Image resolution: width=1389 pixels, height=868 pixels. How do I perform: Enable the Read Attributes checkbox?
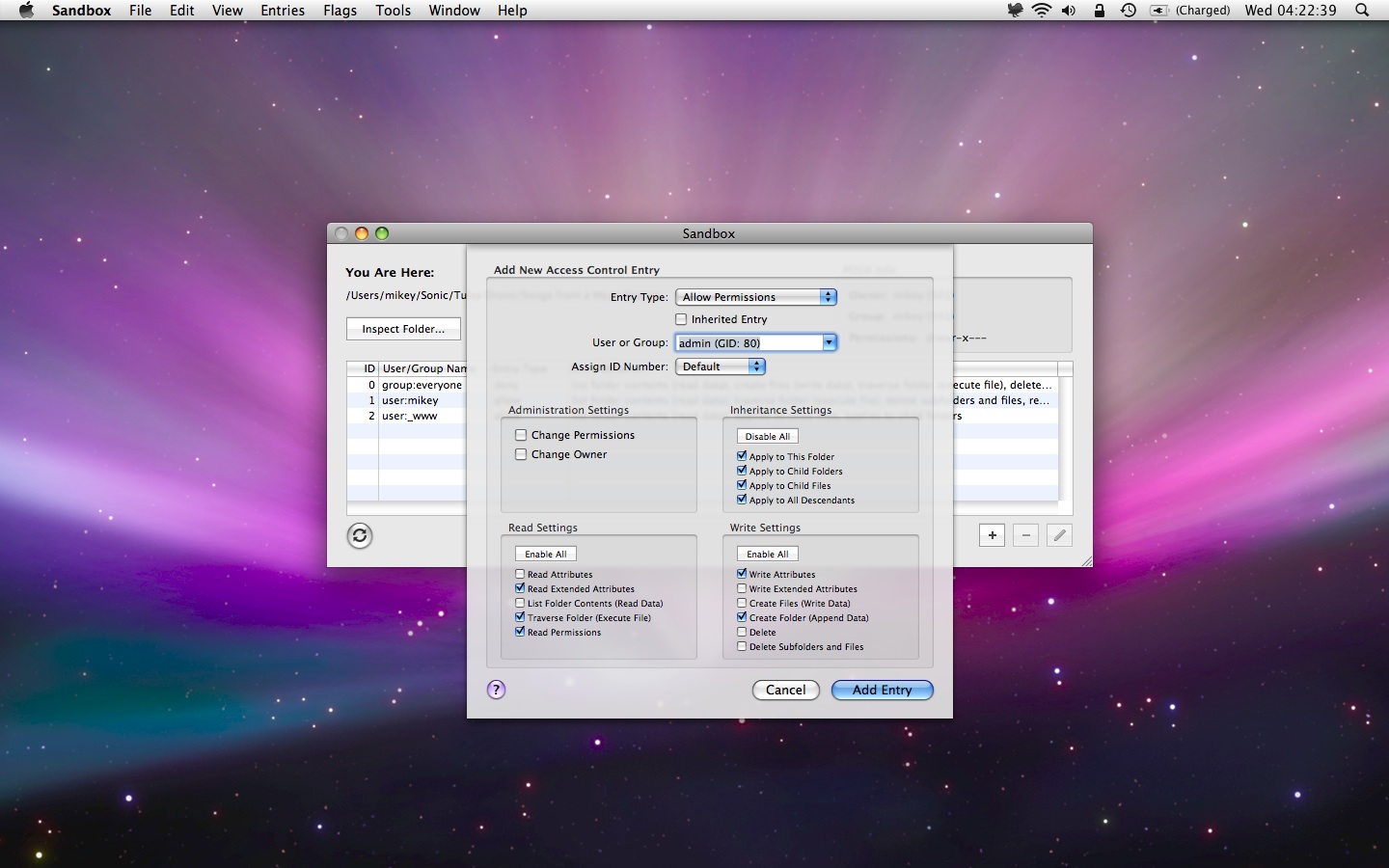520,574
